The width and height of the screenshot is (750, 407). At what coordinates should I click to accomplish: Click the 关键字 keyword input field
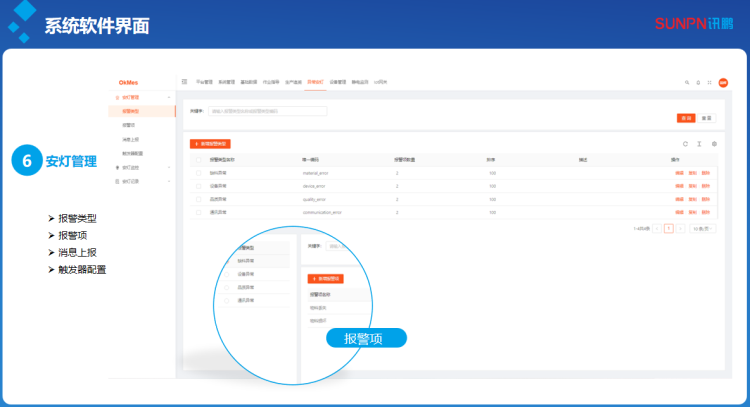click(x=268, y=111)
